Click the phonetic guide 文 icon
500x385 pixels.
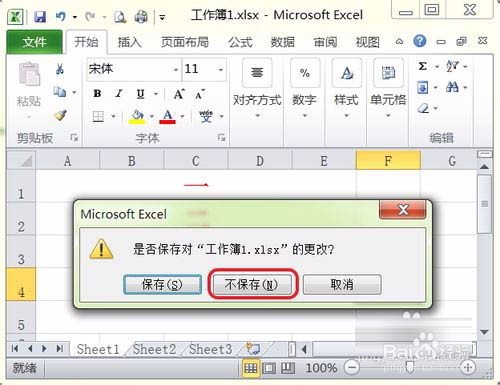pyautogui.click(x=206, y=116)
